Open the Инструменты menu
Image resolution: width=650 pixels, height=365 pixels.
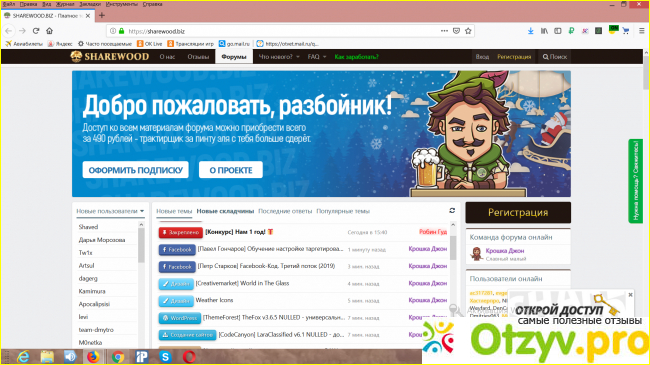[121, 4]
